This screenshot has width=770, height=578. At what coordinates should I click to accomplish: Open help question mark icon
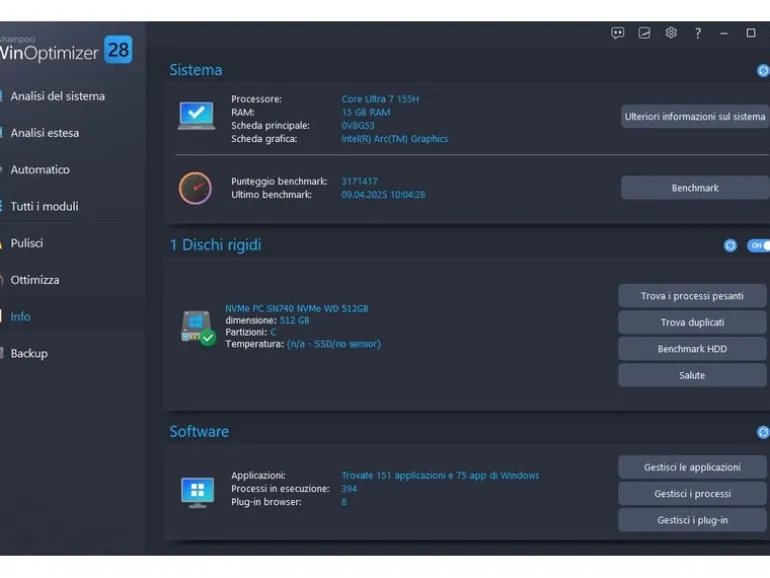tap(697, 33)
